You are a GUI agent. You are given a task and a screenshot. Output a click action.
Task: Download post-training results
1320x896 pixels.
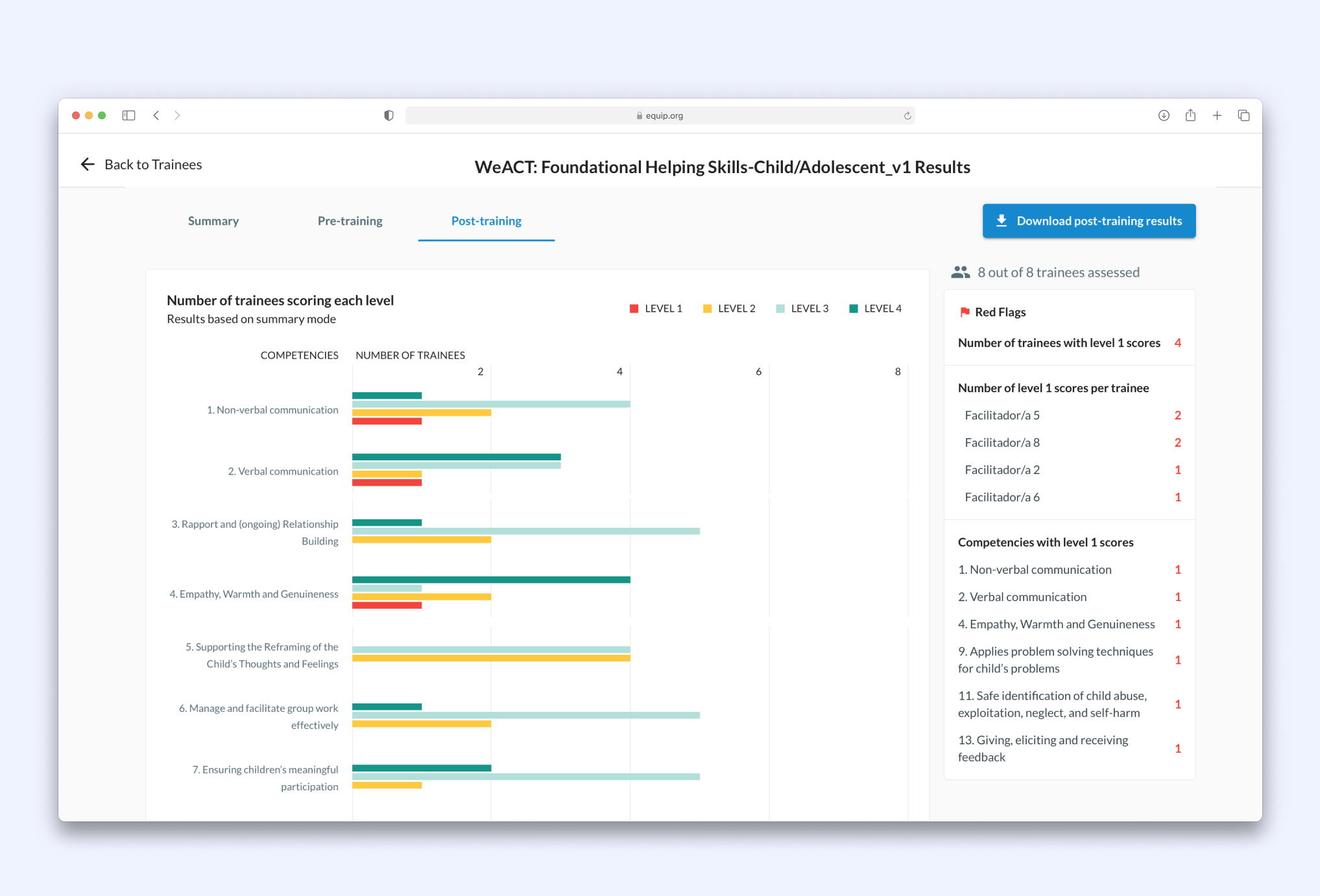tap(1088, 221)
